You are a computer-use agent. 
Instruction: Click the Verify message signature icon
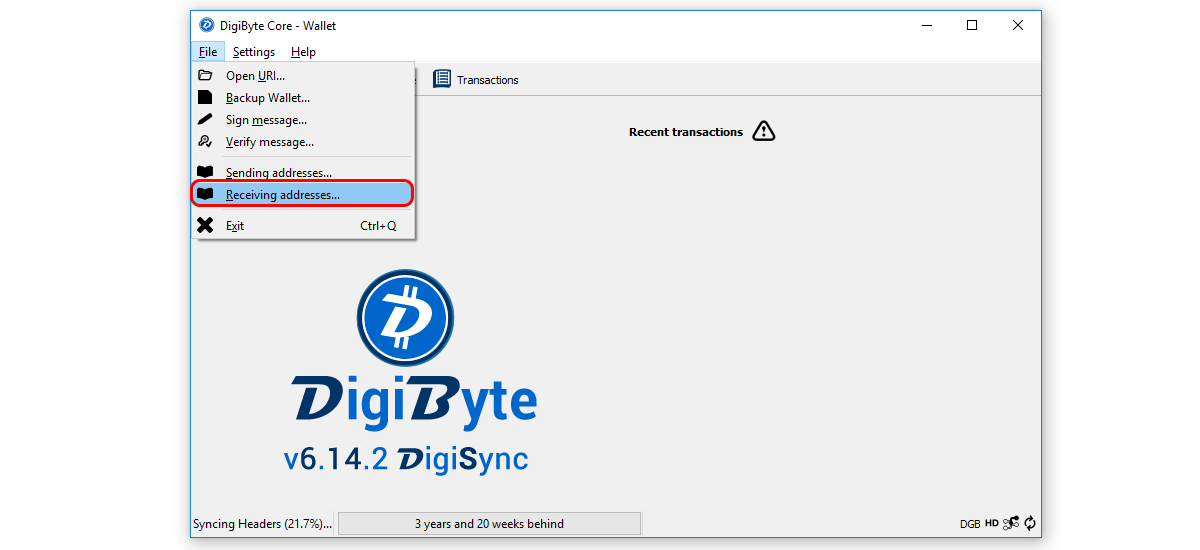click(205, 141)
